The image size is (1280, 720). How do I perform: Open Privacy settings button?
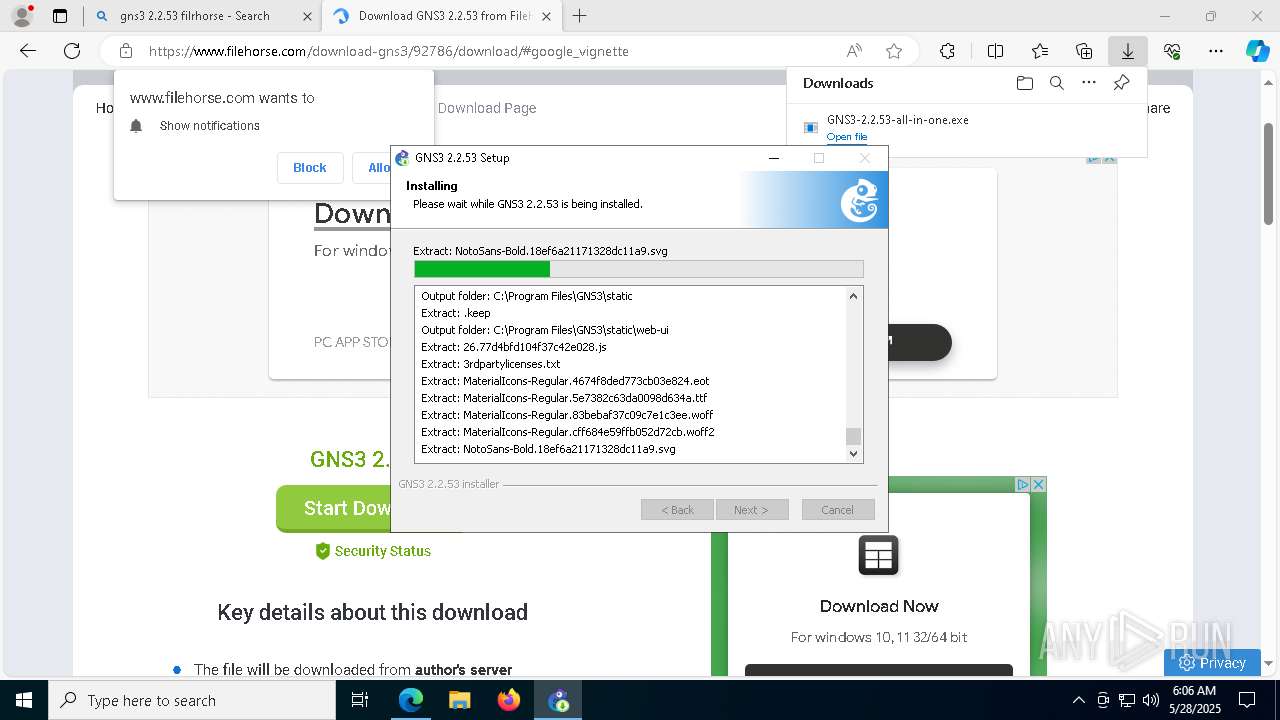(x=1212, y=662)
